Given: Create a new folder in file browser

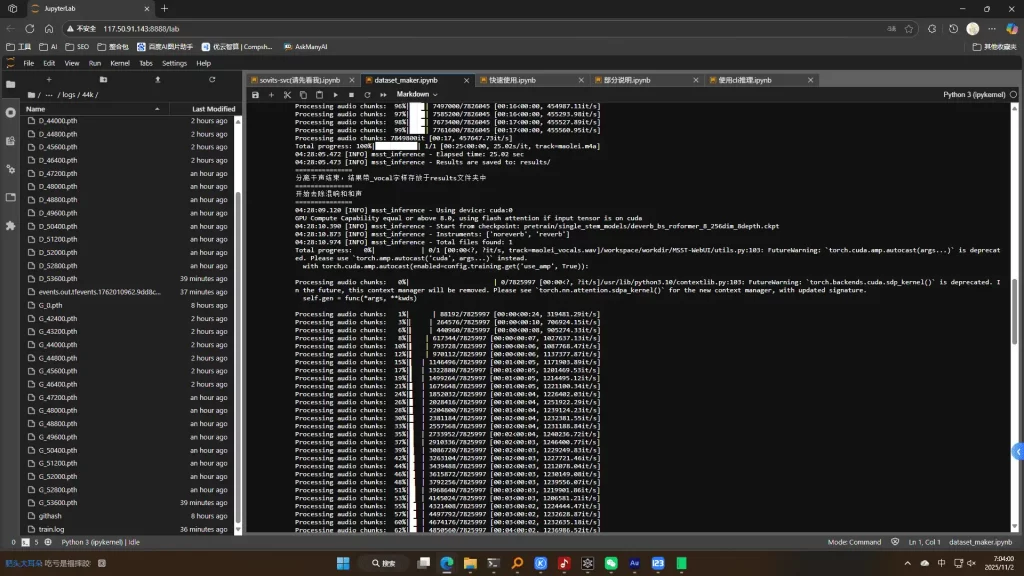Looking at the screenshot, I should [103, 79].
